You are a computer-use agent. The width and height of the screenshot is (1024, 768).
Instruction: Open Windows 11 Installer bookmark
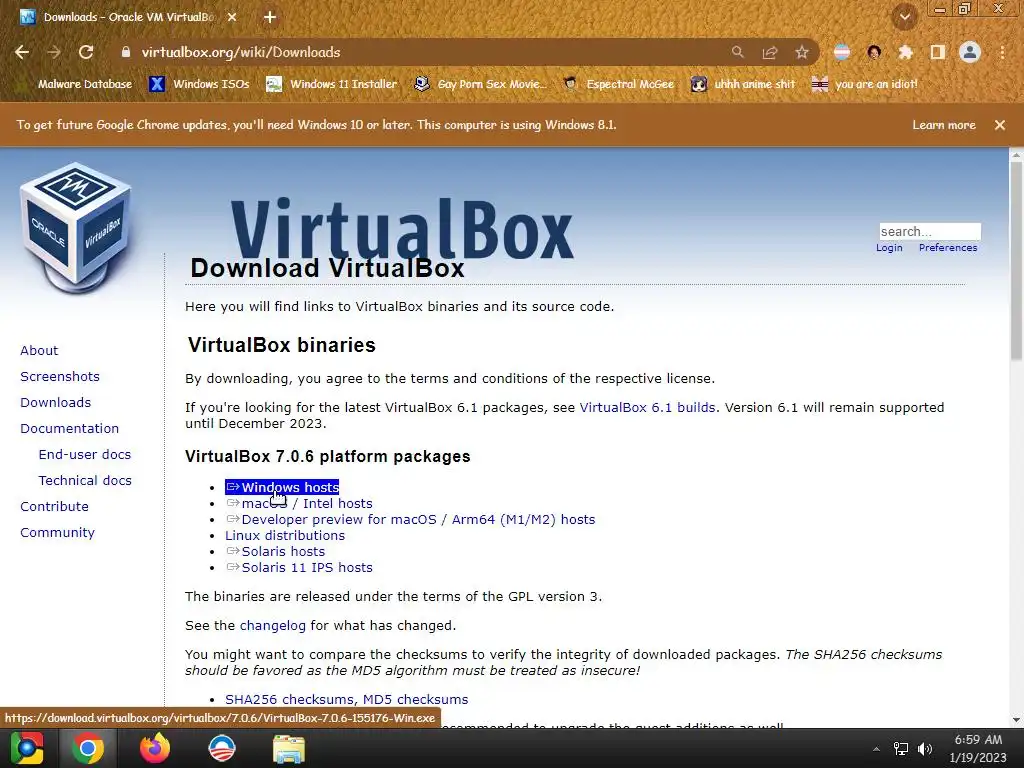[332, 84]
